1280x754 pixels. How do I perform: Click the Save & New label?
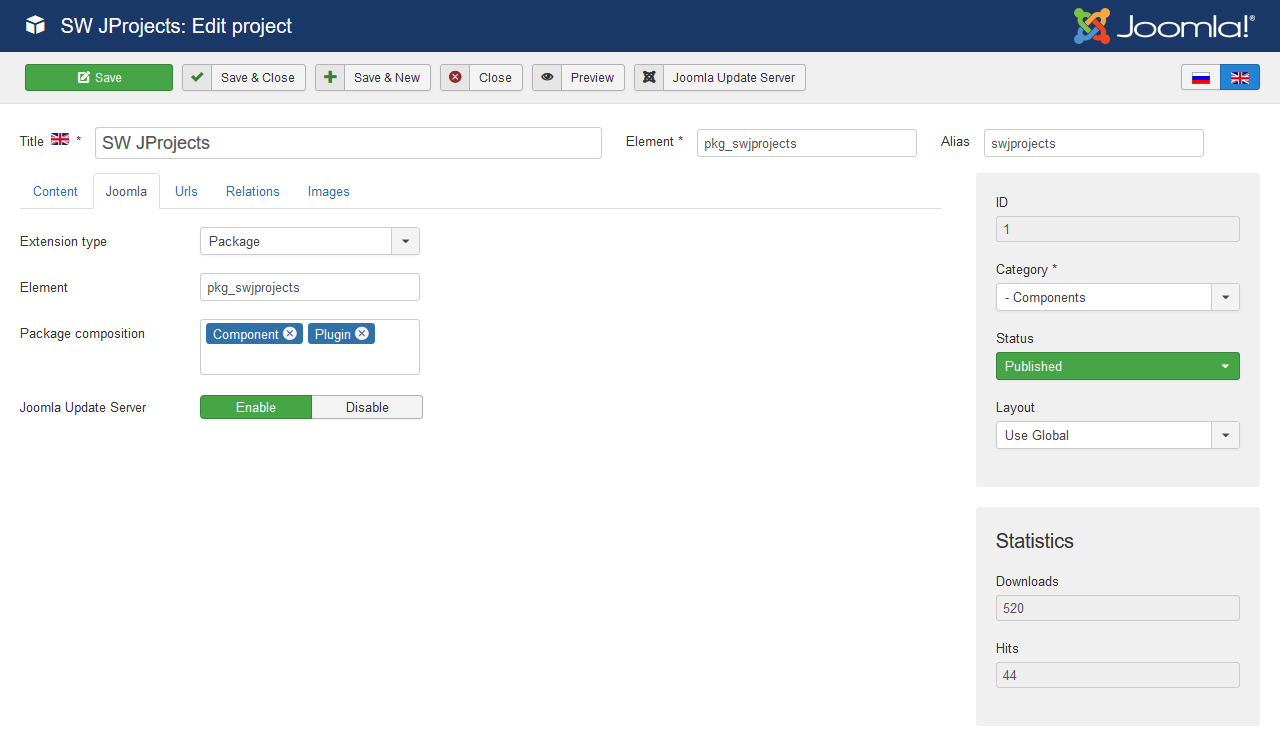click(387, 77)
